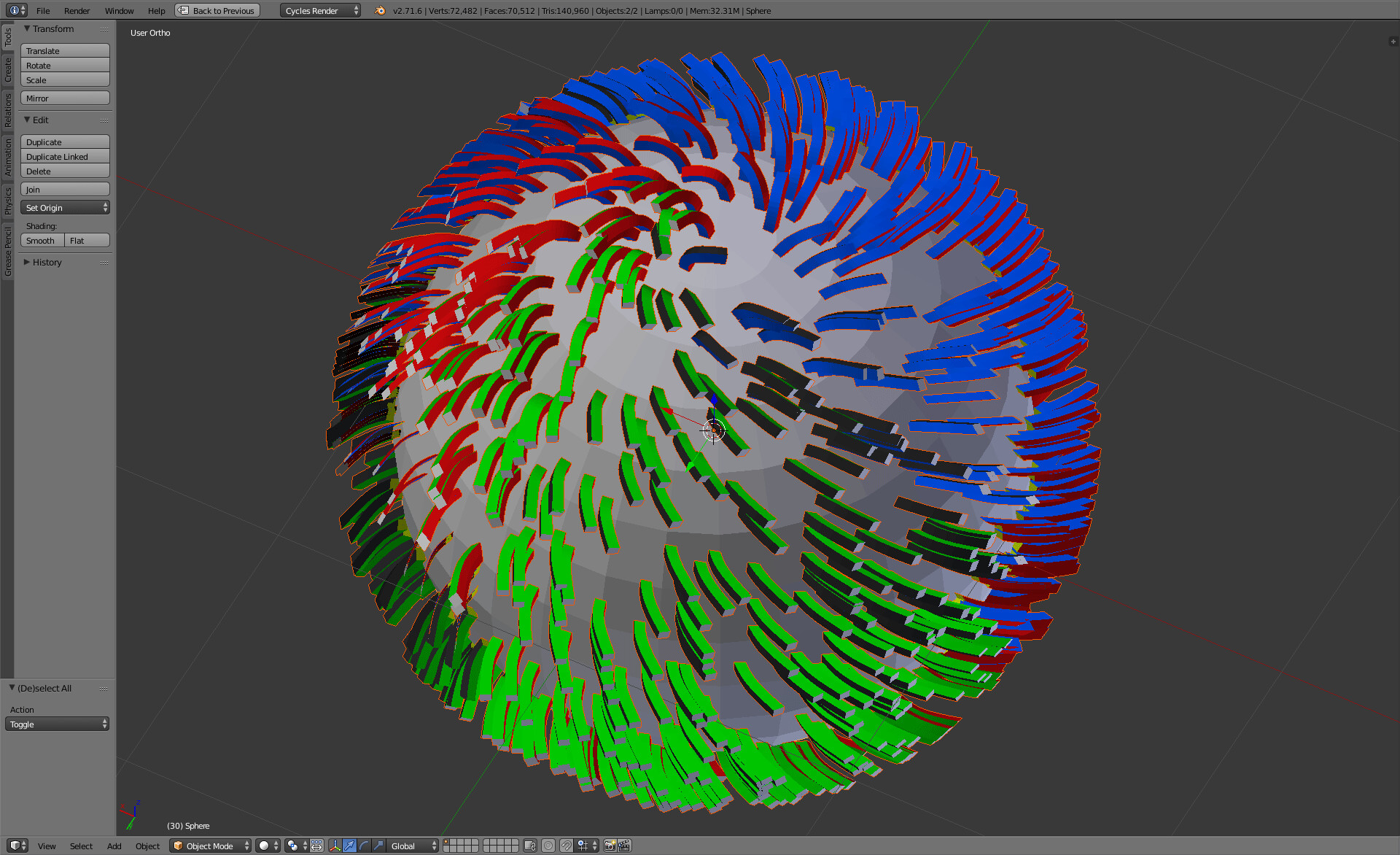Image resolution: width=1400 pixels, height=855 pixels.
Task: Open the Cycles Render engine dropdown
Action: (320, 10)
